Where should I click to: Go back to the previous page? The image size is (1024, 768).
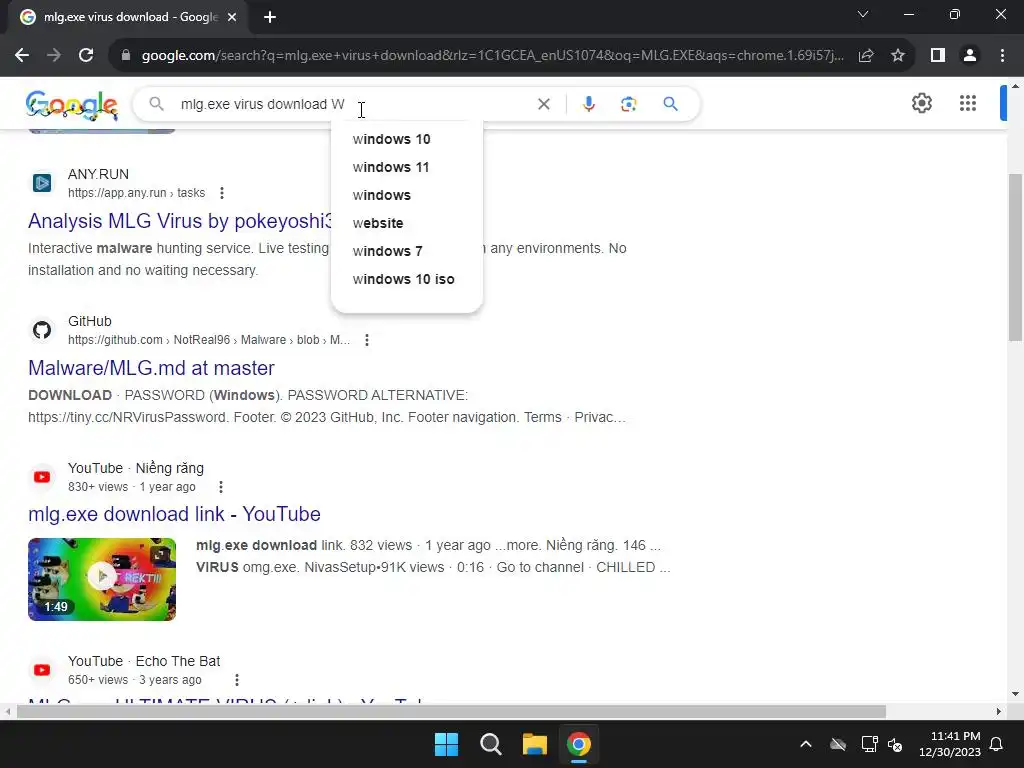(22, 56)
